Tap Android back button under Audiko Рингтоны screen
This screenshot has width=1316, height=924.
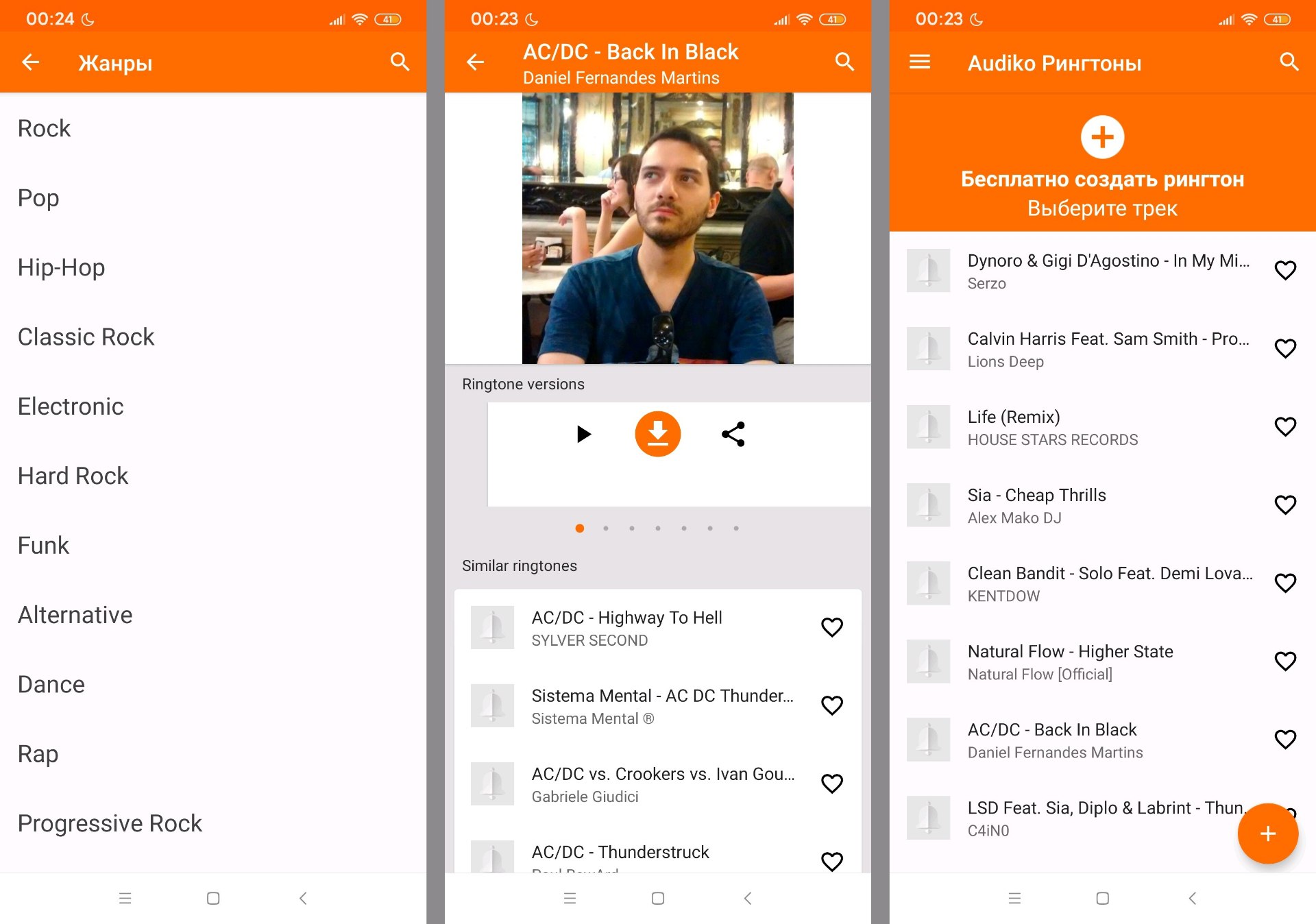[x=1192, y=898]
